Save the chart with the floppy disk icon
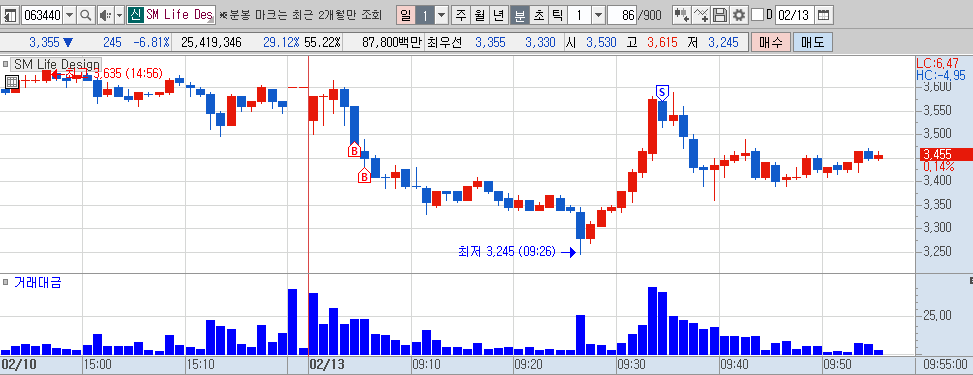The width and height of the screenshot is (973, 375). point(720,14)
